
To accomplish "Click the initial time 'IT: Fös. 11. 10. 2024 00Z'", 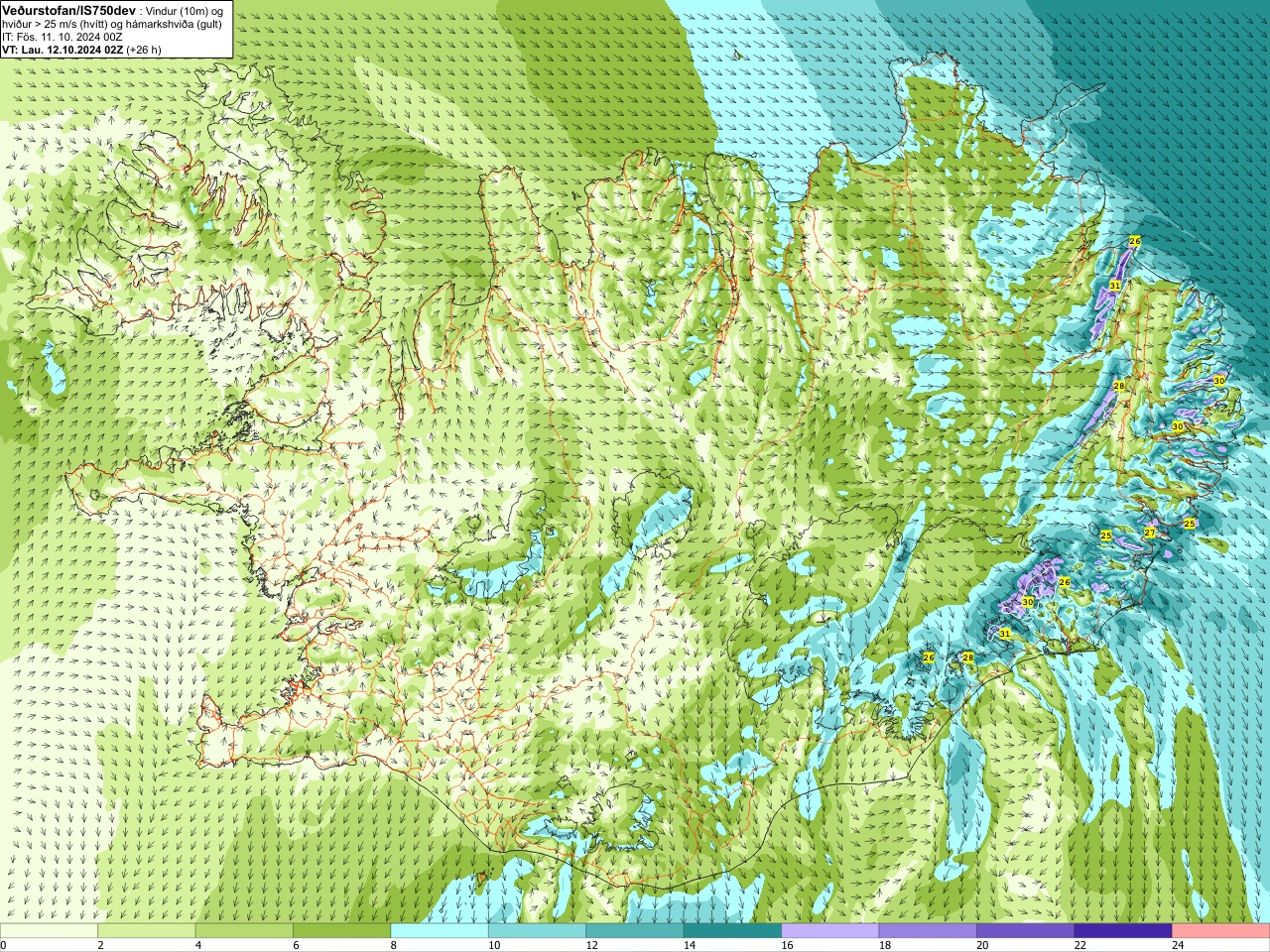I will [x=63, y=37].
